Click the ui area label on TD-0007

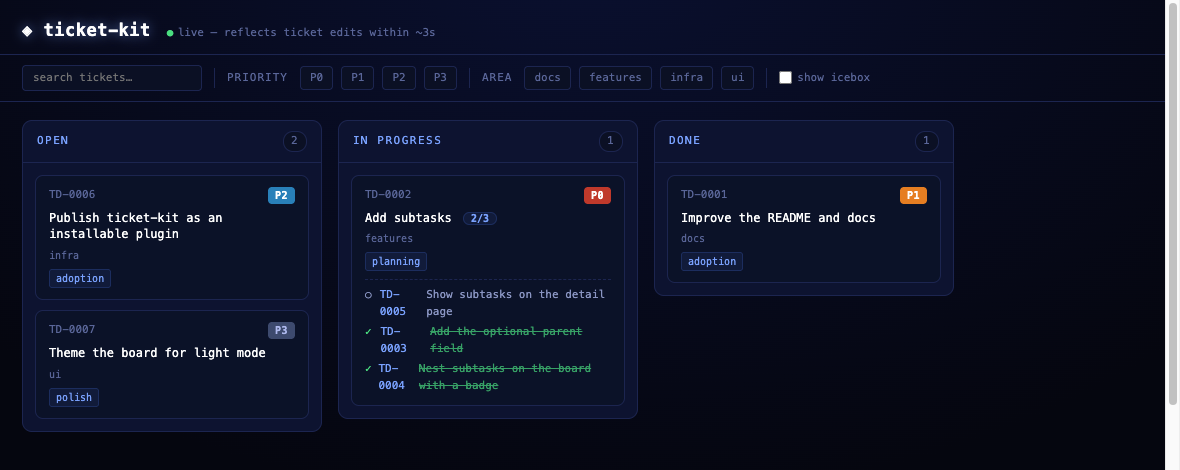(x=55, y=374)
